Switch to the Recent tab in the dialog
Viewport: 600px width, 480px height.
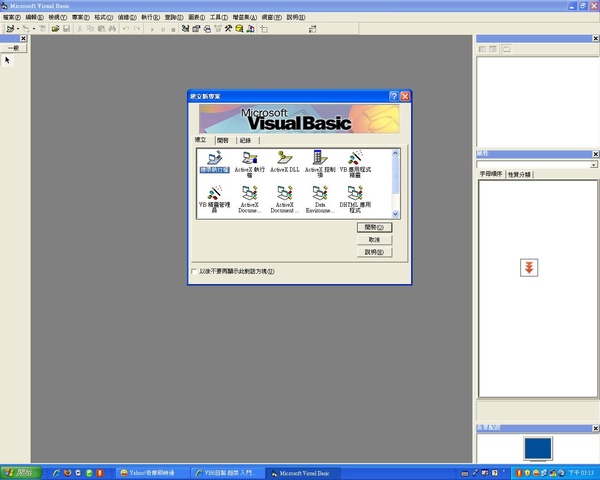point(245,140)
